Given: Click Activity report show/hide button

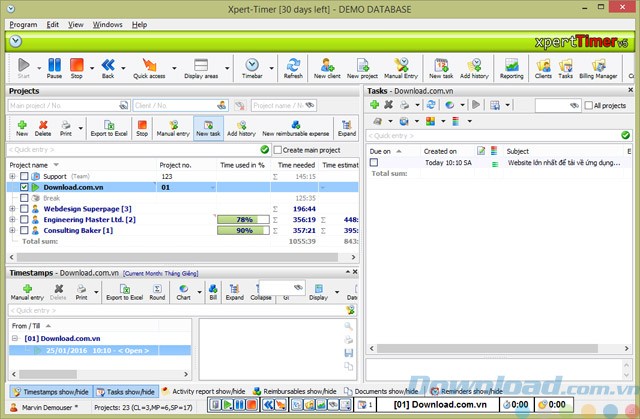Looking at the screenshot, I should tap(205, 391).
